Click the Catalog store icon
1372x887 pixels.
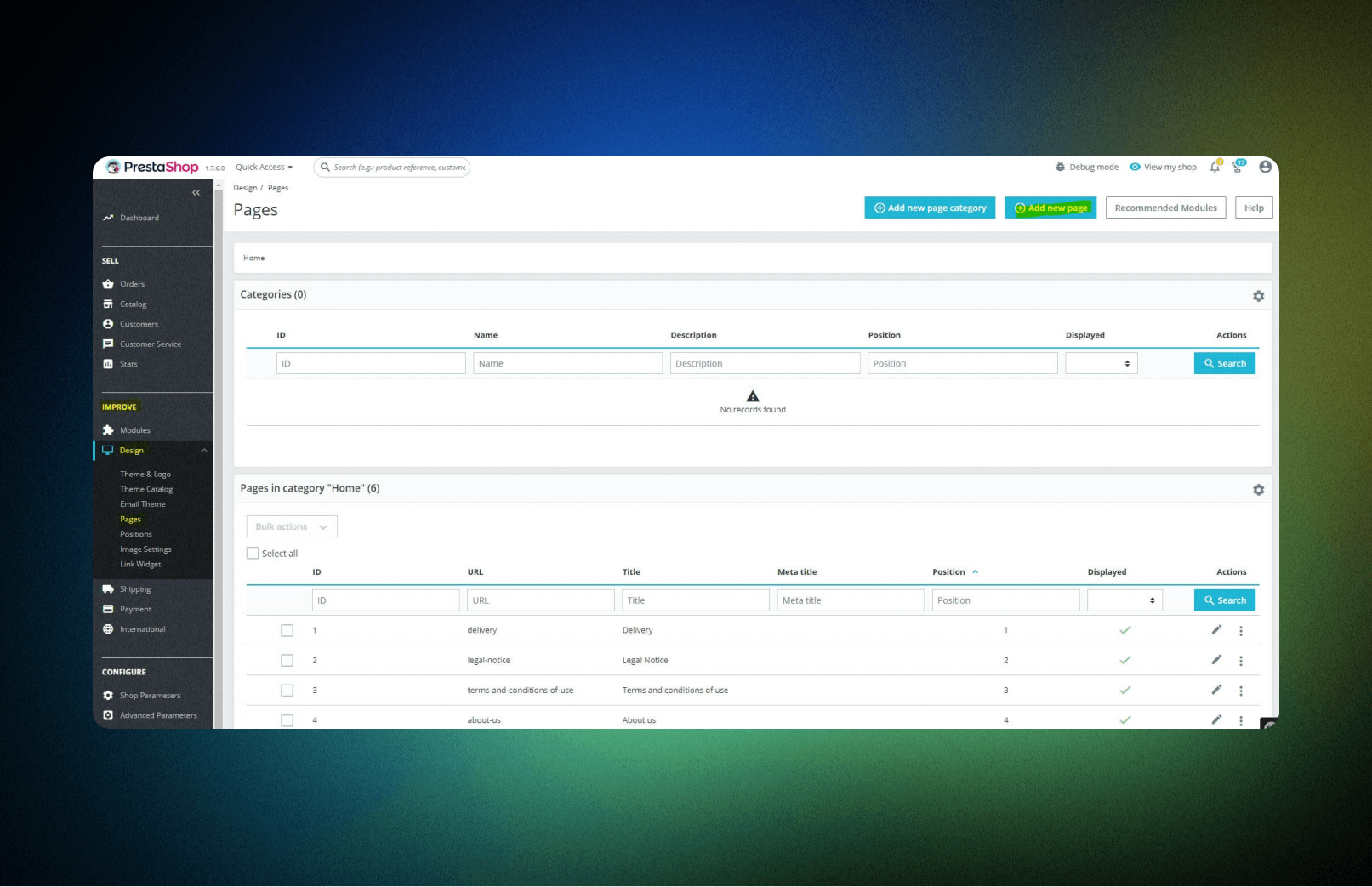coord(108,304)
